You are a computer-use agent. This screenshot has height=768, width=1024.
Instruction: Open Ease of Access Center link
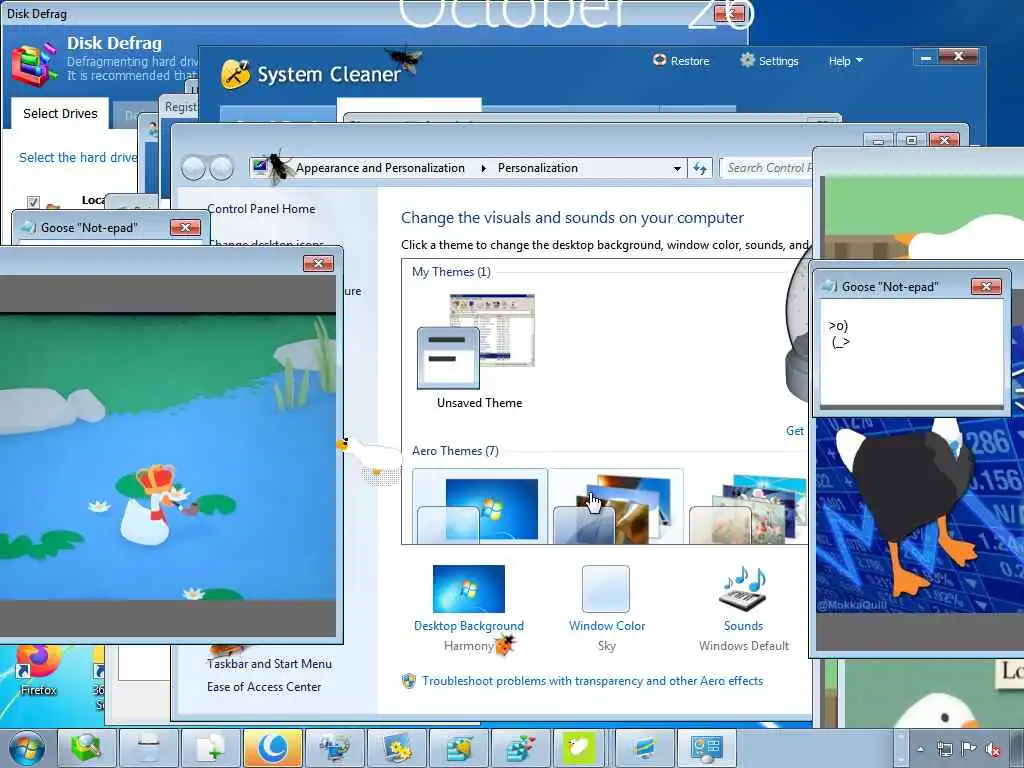(264, 686)
